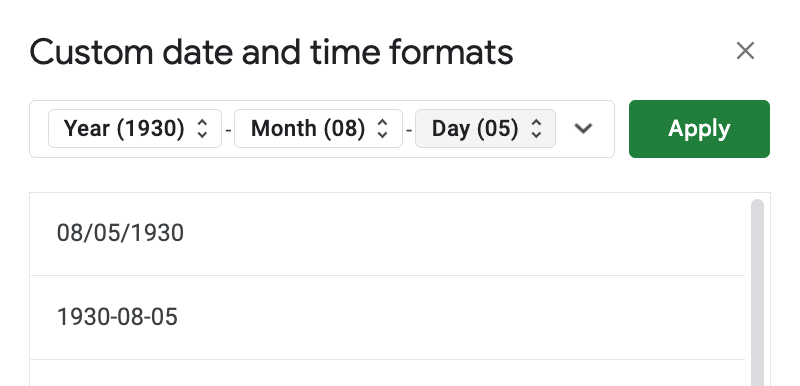Expand the add-format-element chevron dropdown

[583, 128]
